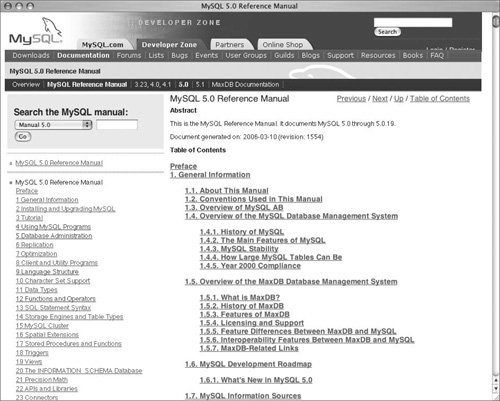Select Downloads in the navigation bar

coord(31,55)
